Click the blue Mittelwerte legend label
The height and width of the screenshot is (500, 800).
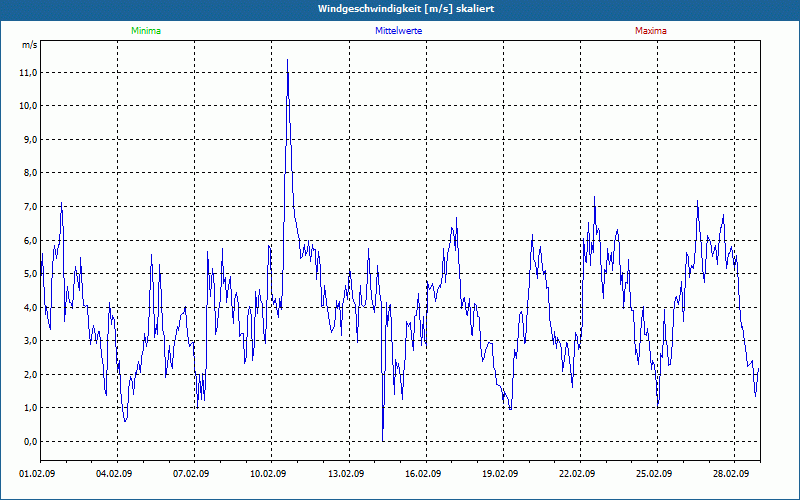[x=398, y=31]
